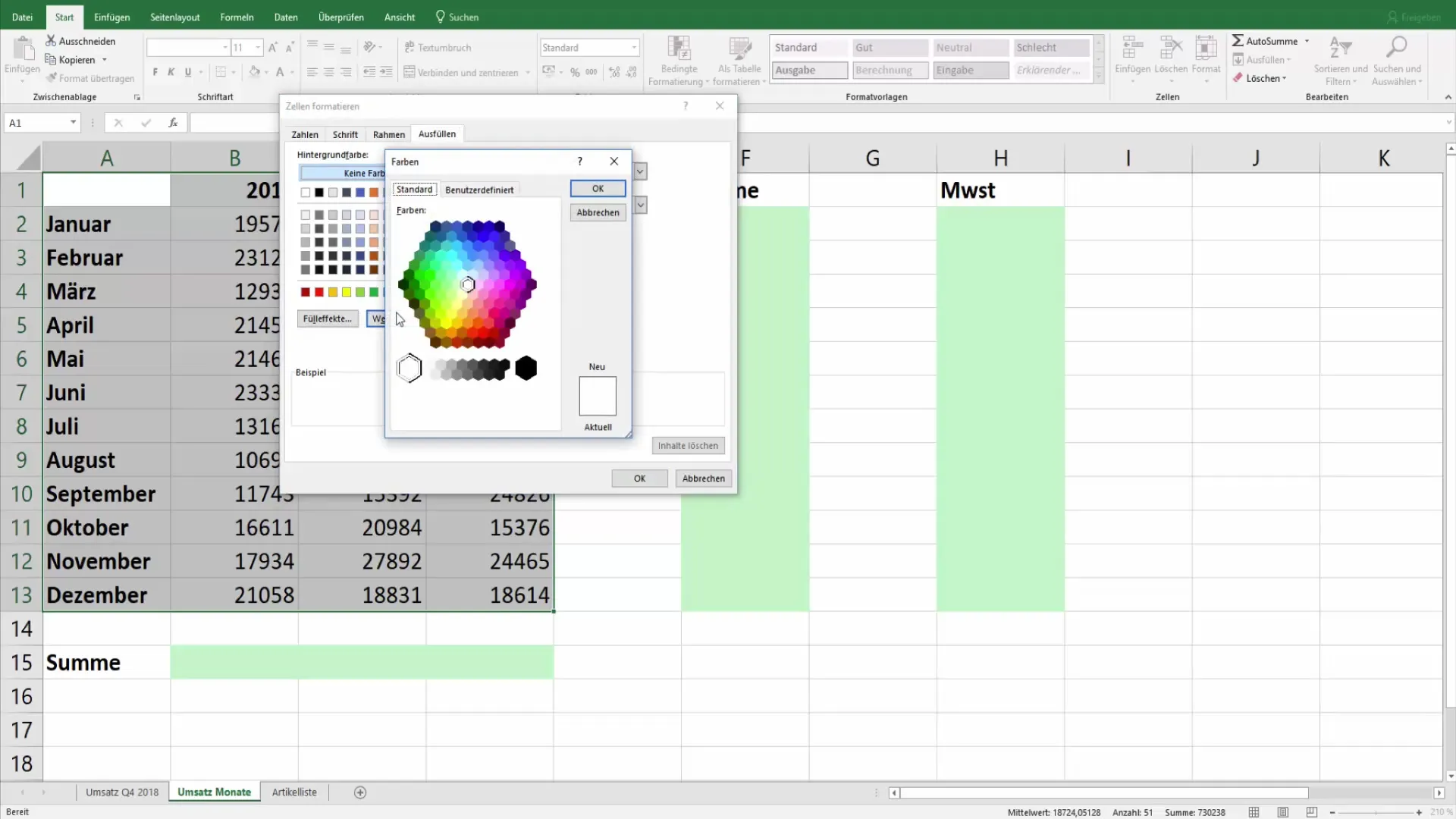1456x819 pixels.
Task: Click the Format übertragen paintbrush icon
Action: 51,78
